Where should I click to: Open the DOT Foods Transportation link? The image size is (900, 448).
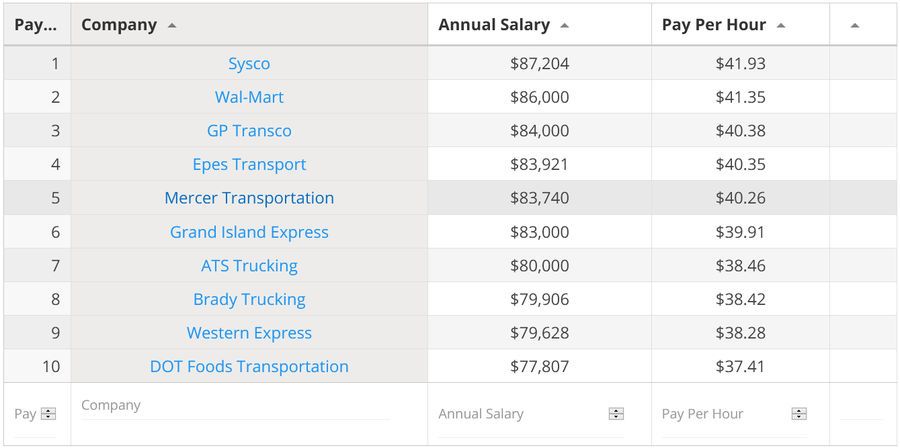[249, 367]
